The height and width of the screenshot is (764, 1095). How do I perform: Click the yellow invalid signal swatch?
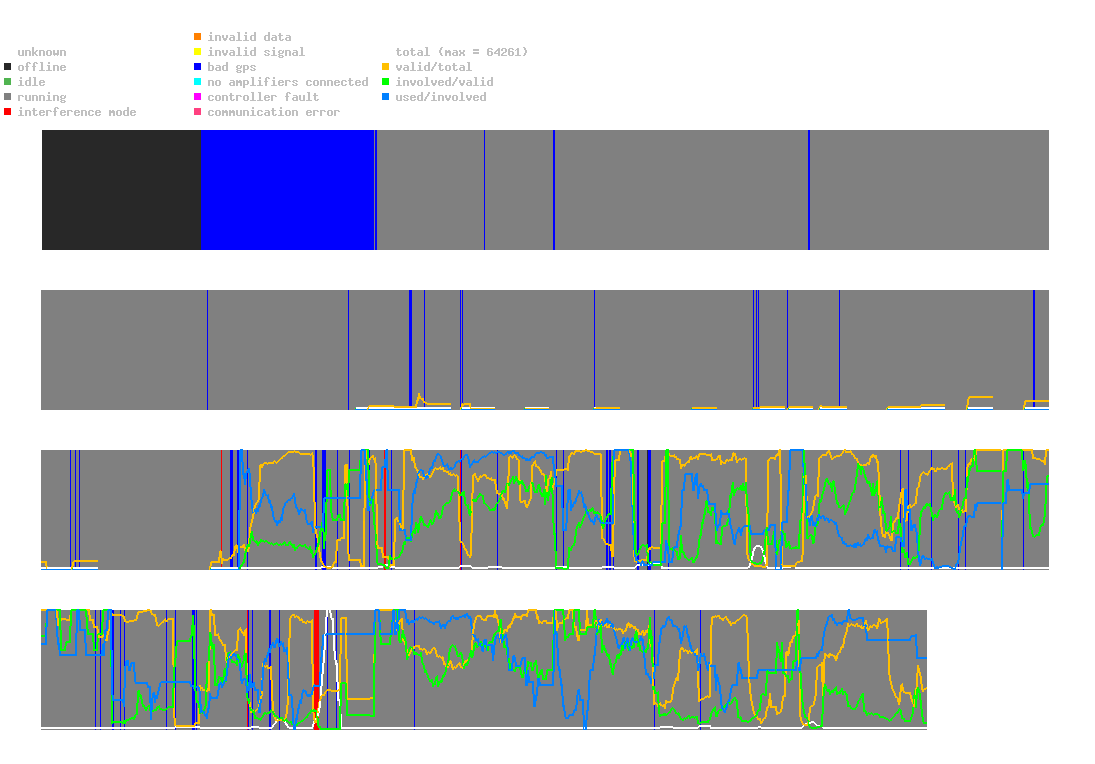(198, 52)
